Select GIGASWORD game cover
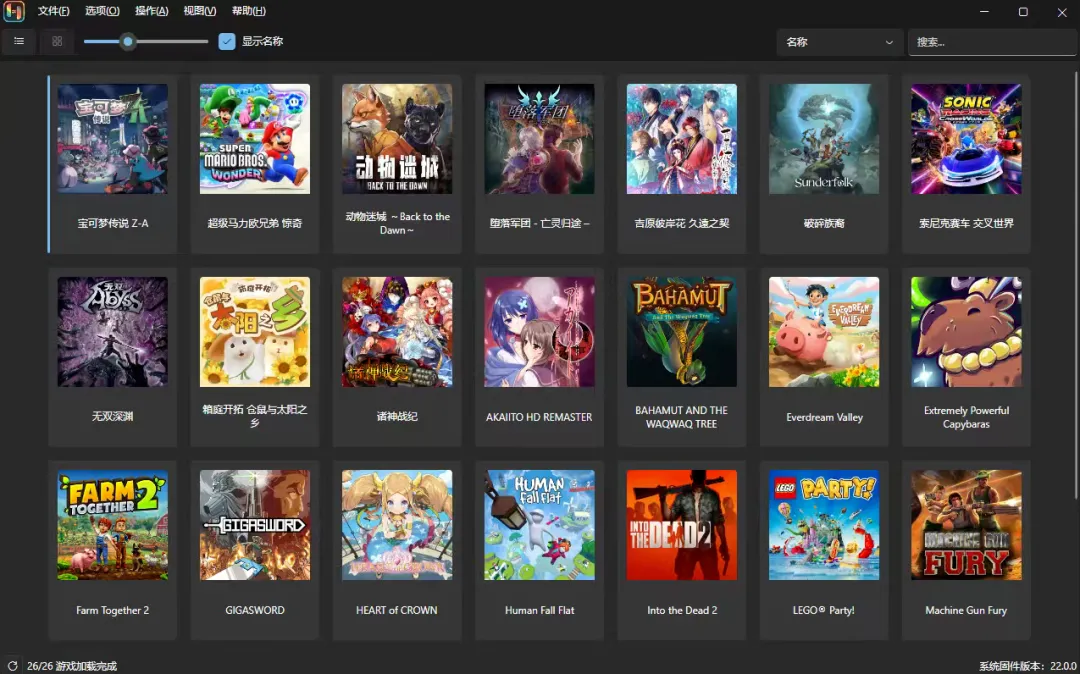The width and height of the screenshot is (1080, 674). click(255, 525)
